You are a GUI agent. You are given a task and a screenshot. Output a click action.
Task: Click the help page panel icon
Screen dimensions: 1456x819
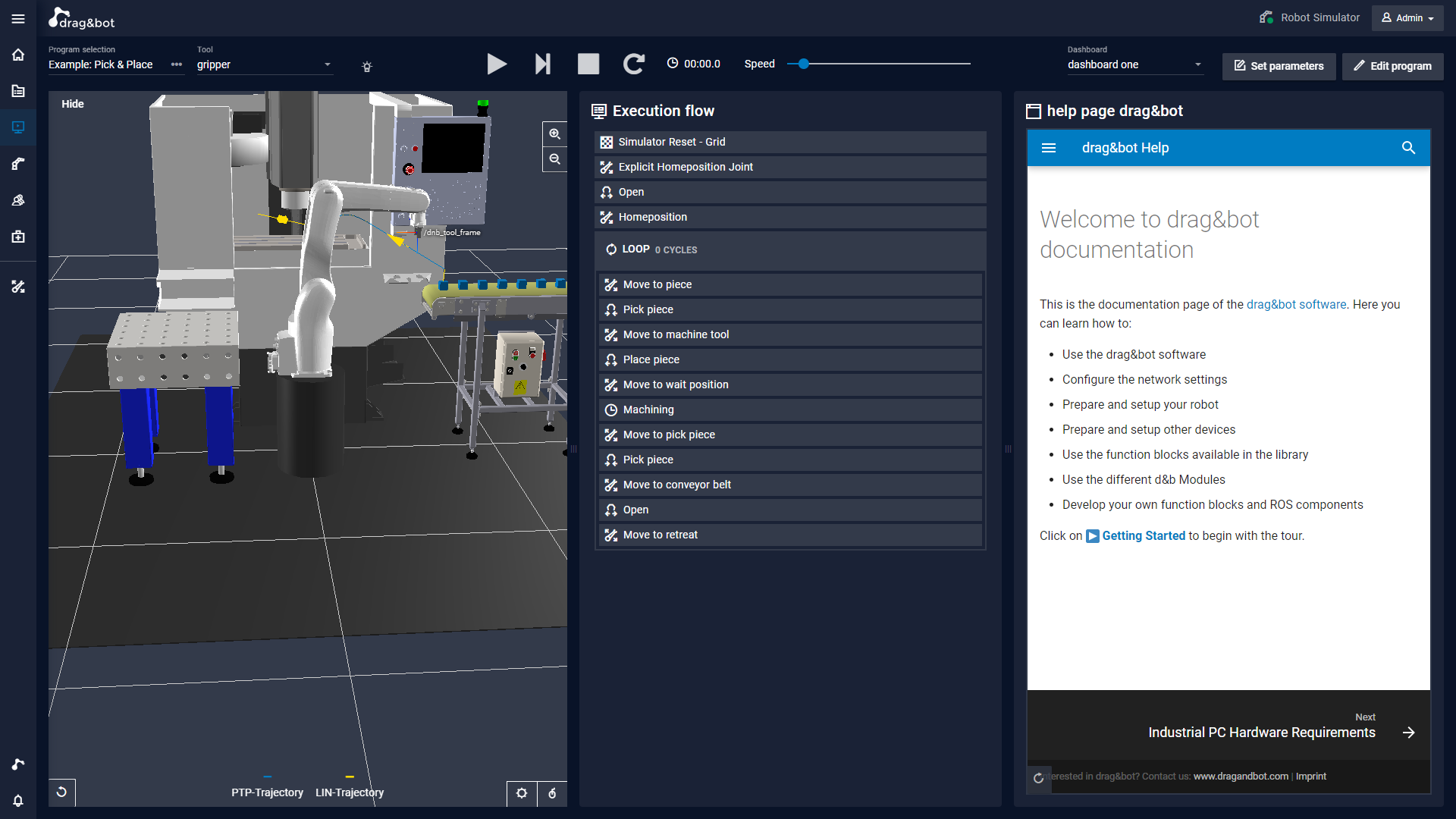pyautogui.click(x=1033, y=111)
